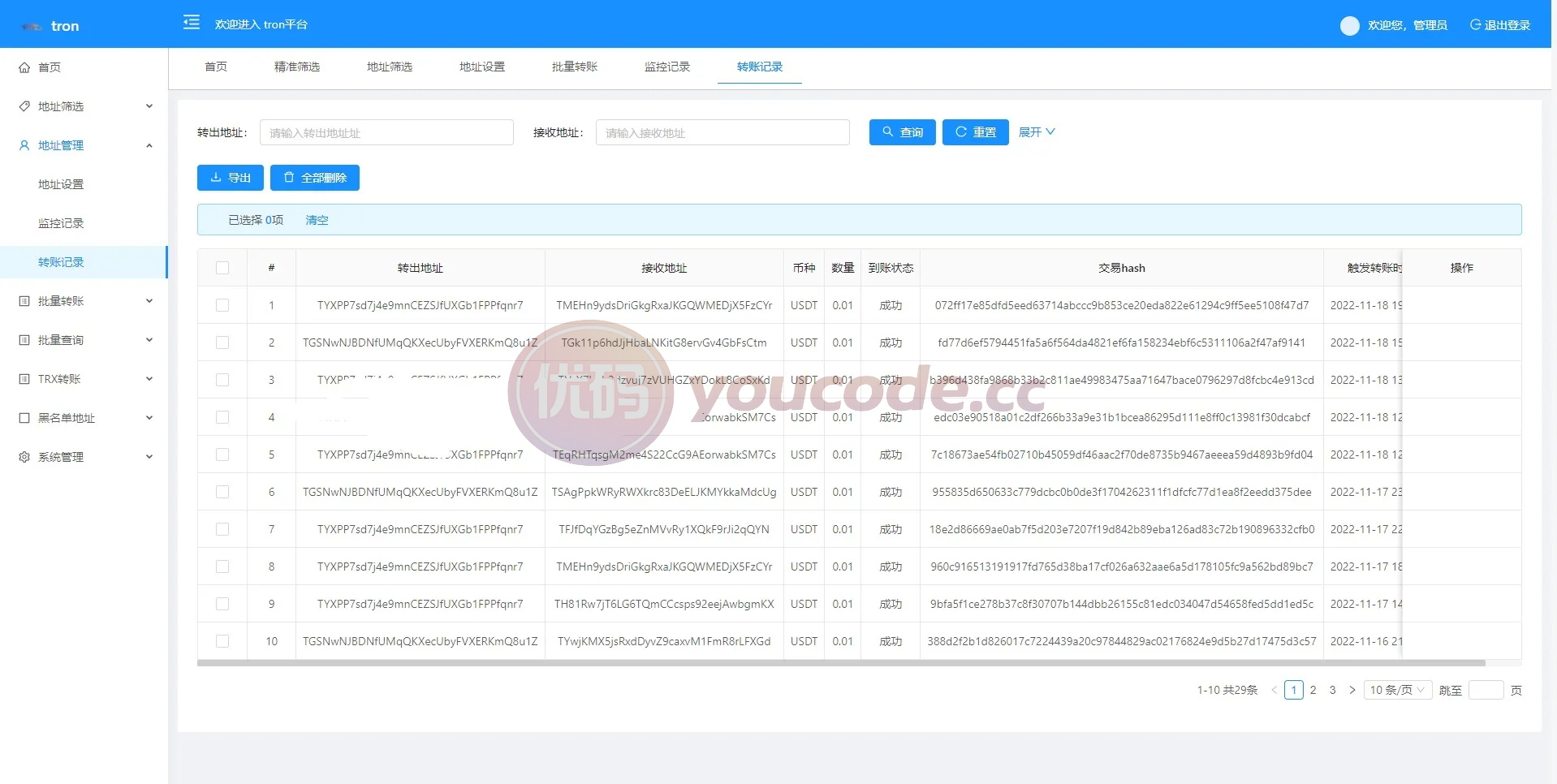Screen dimensions: 1557x784
Task: Click the 导出 export button
Action: (x=231, y=178)
